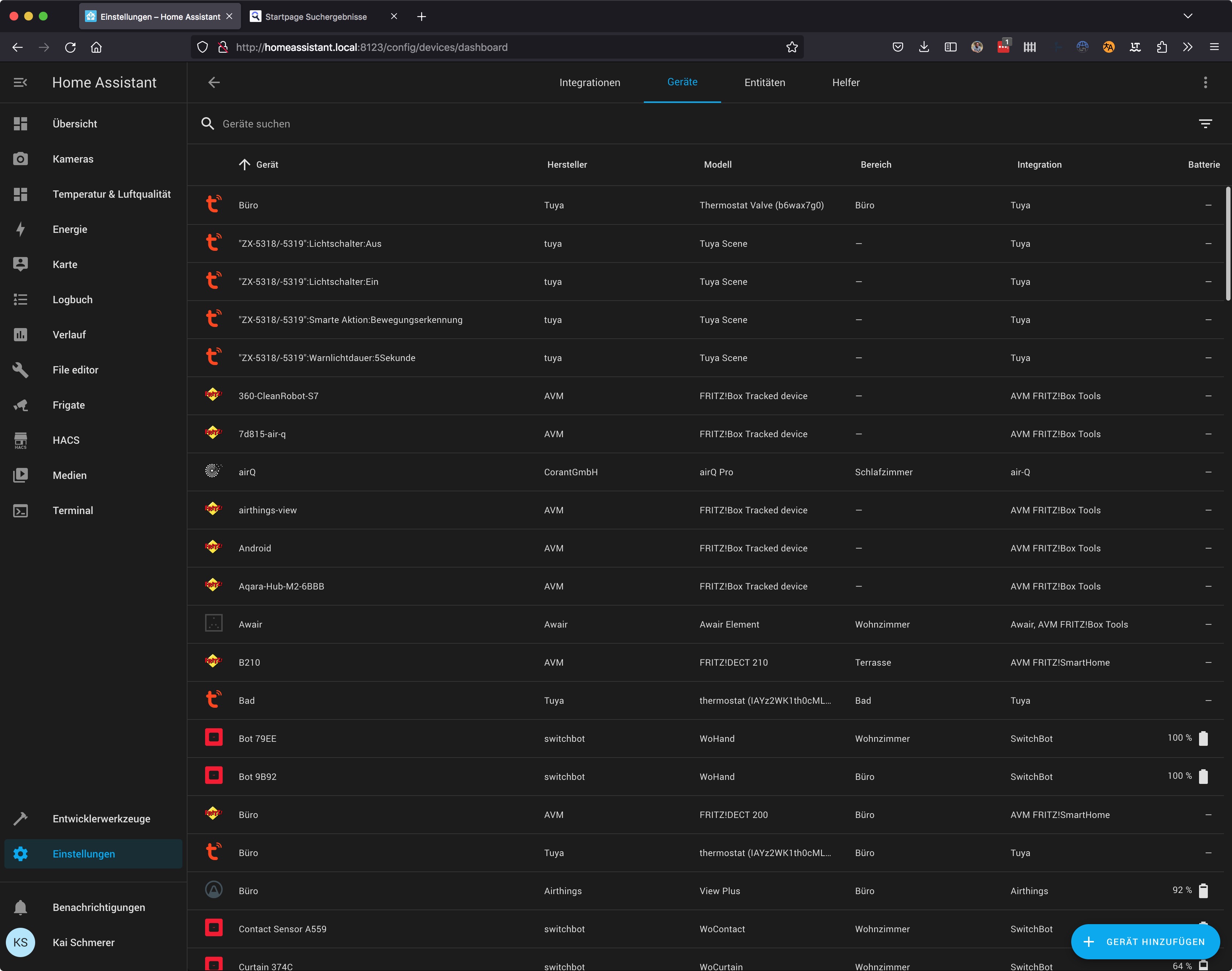Image resolution: width=1232 pixels, height=971 pixels.
Task: Open the Energie dashboard icon
Action: tap(21, 229)
